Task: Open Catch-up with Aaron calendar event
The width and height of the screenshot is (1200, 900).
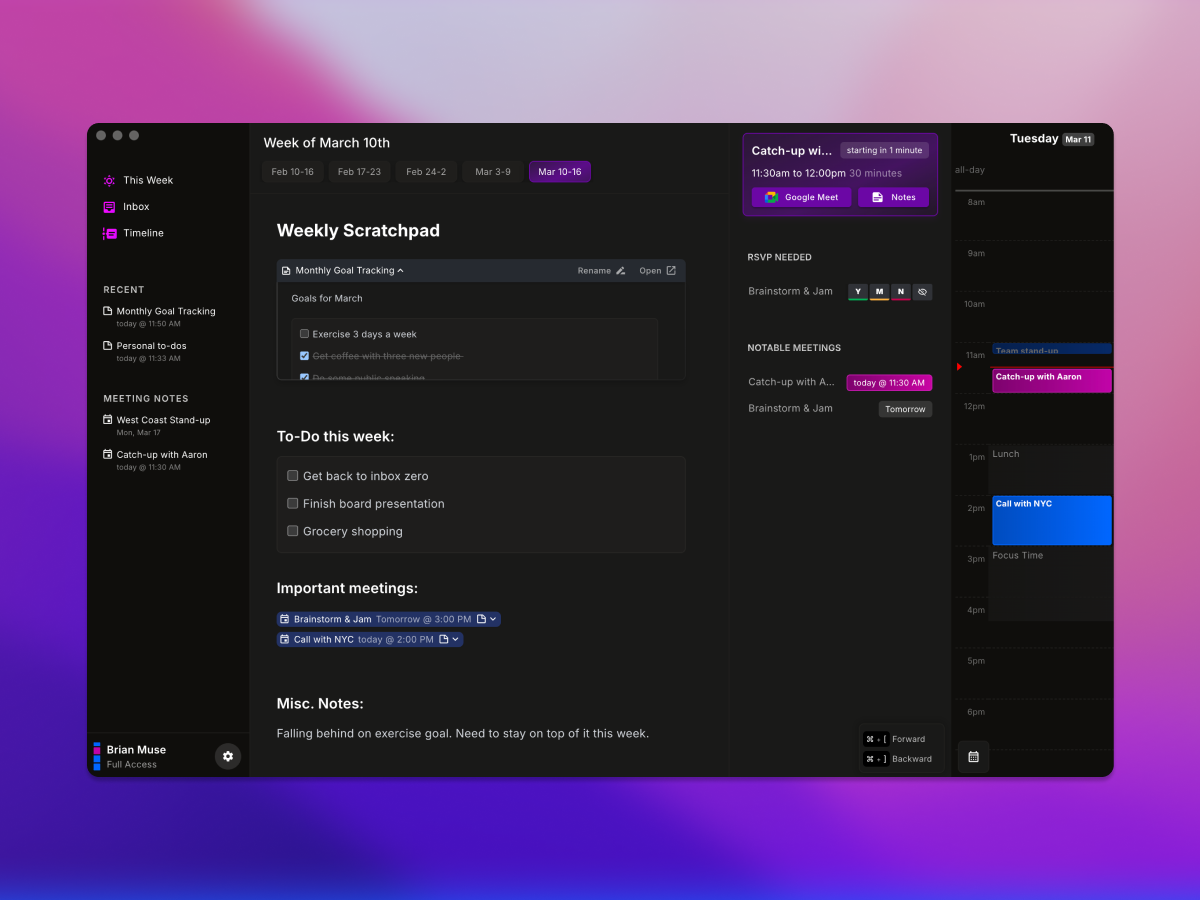Action: point(1052,380)
